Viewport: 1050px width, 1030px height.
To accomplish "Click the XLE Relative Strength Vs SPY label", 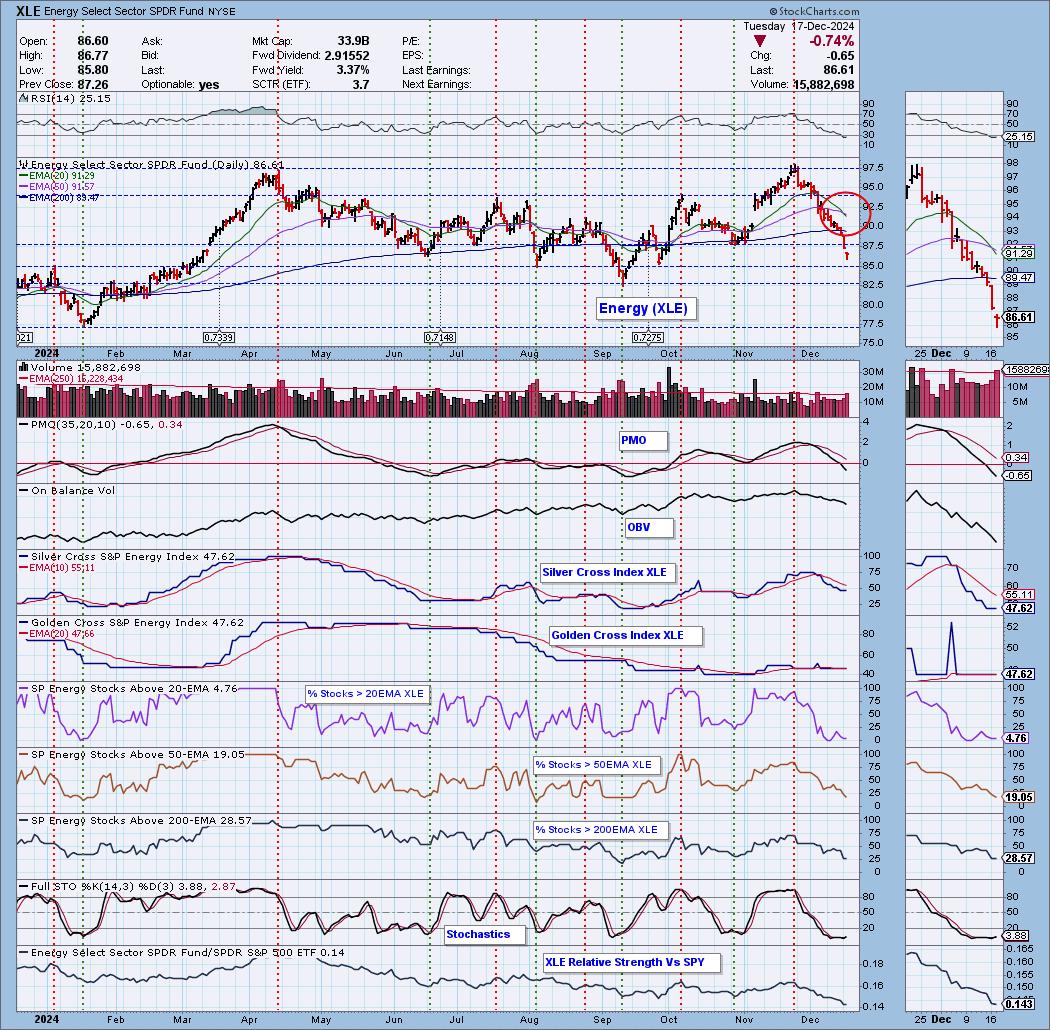I will (x=632, y=962).
